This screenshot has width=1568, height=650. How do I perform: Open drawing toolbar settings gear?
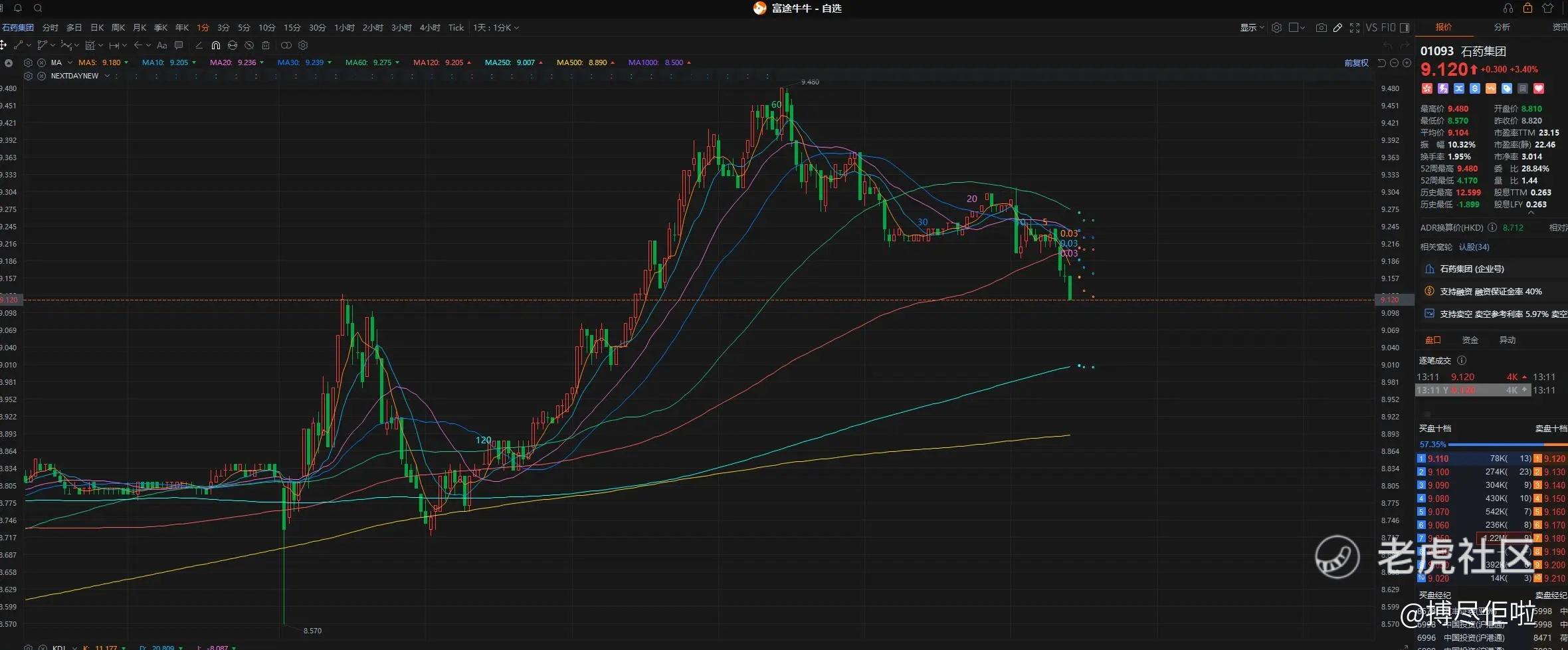[303, 45]
